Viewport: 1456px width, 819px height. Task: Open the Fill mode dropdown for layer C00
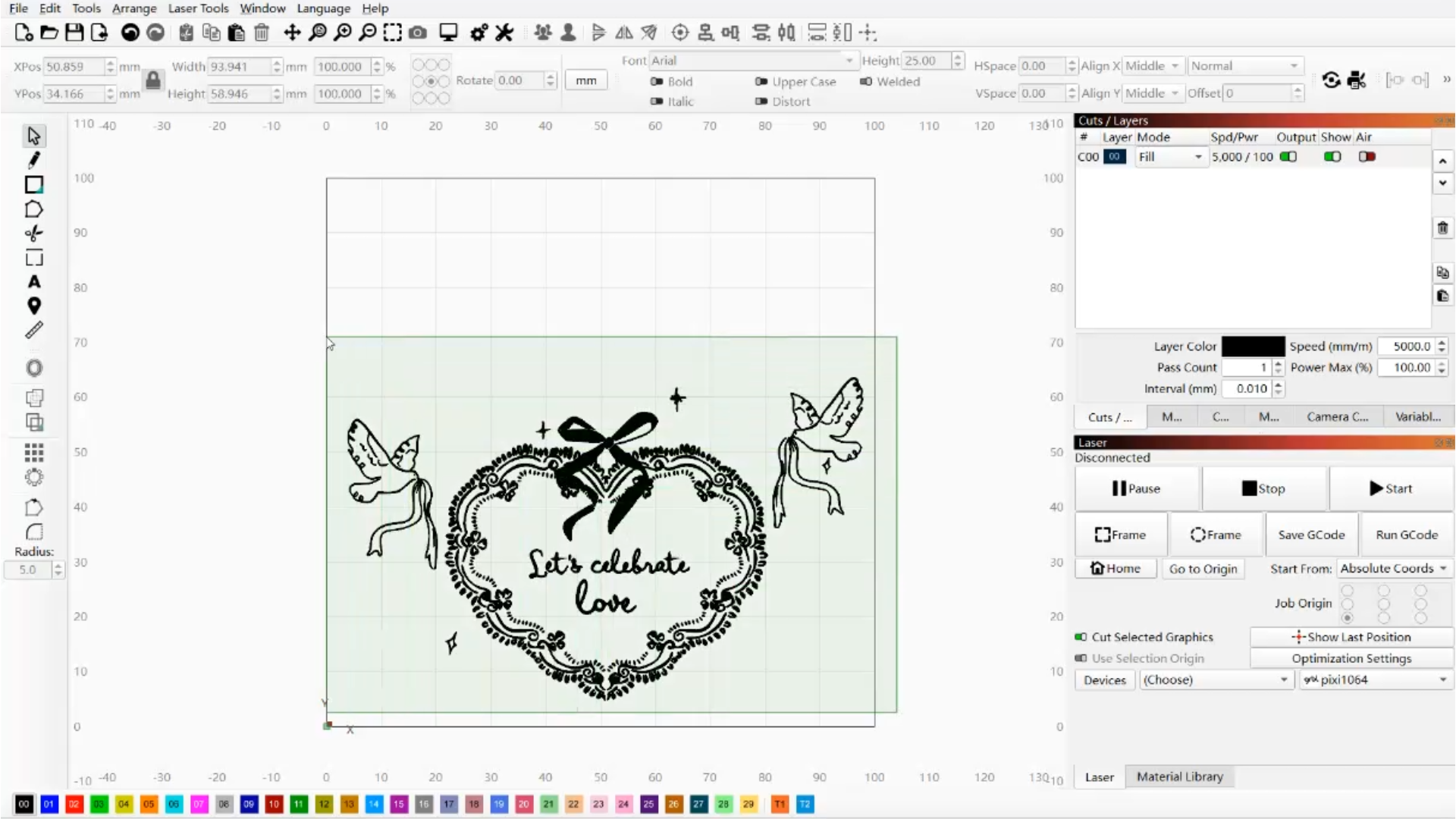point(1198,156)
